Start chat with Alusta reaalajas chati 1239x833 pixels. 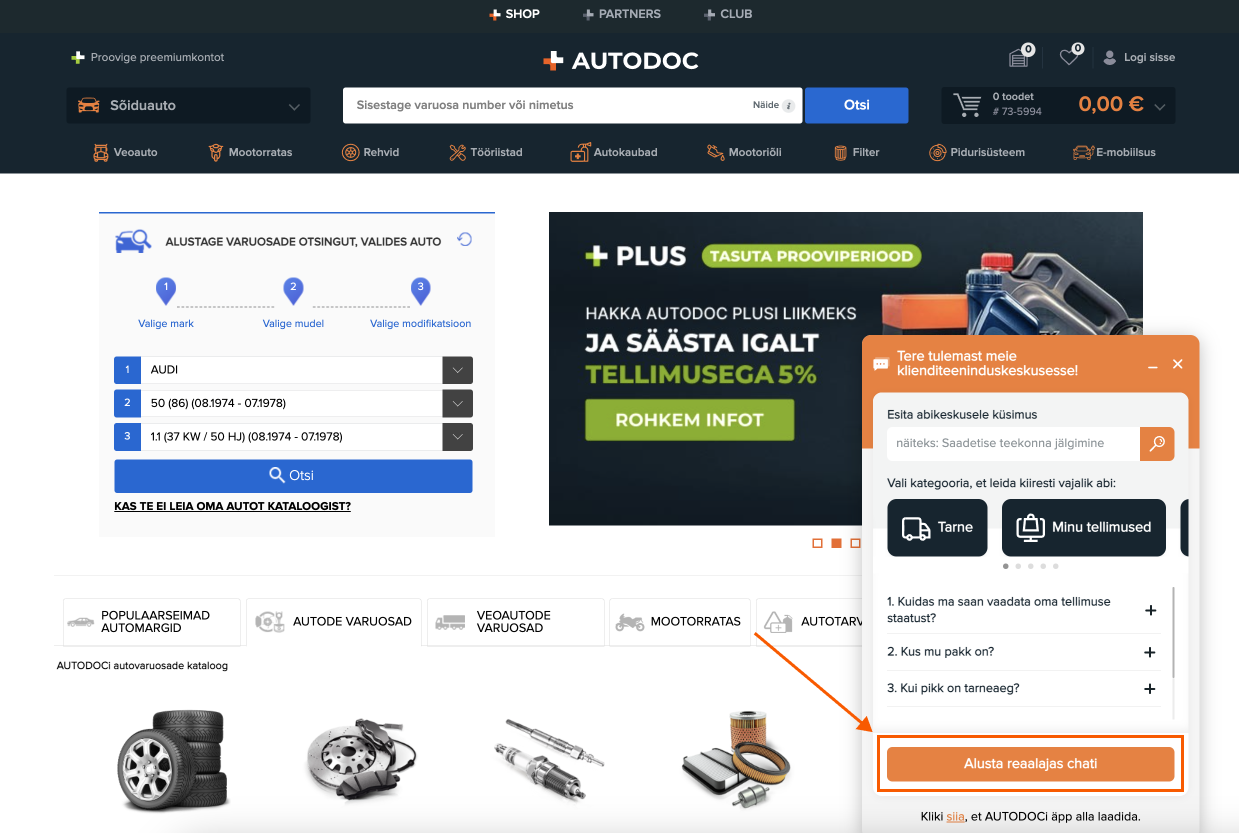click(x=1030, y=764)
